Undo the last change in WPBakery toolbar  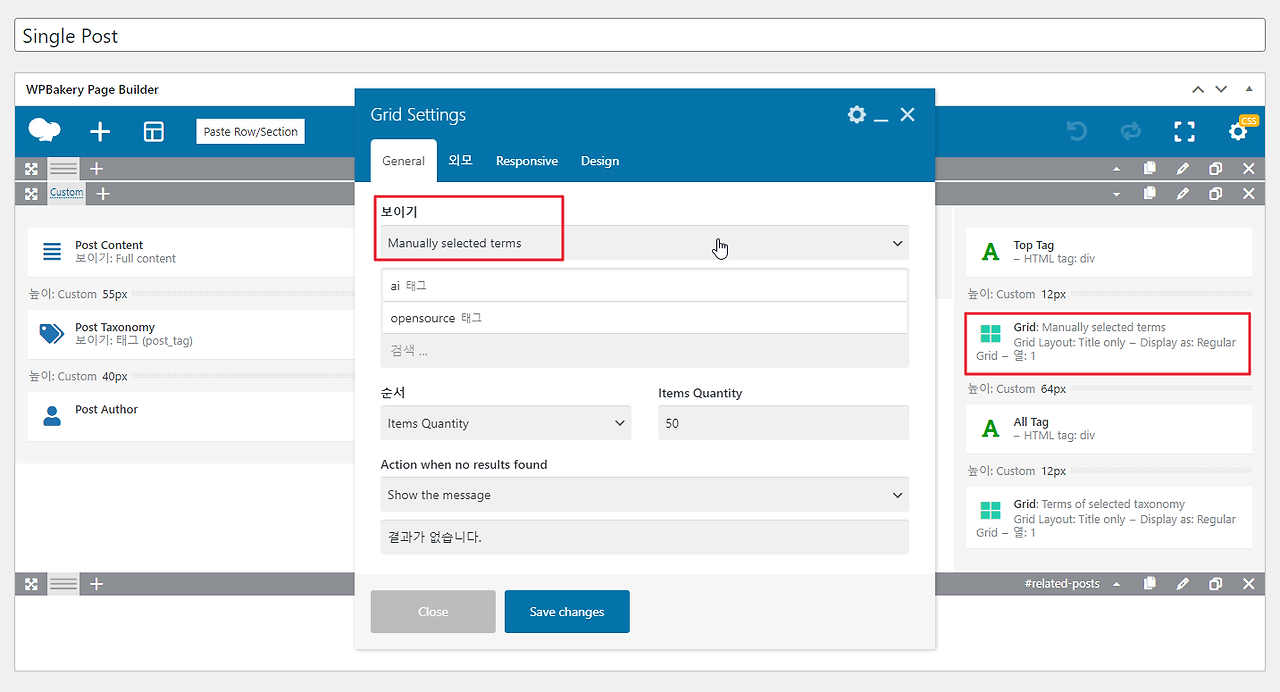tap(1077, 131)
